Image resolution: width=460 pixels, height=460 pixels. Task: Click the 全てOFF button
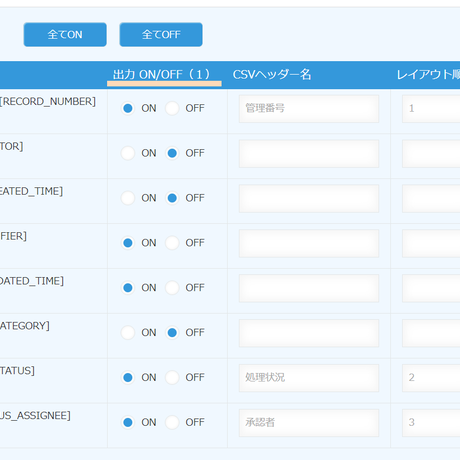coord(161,35)
